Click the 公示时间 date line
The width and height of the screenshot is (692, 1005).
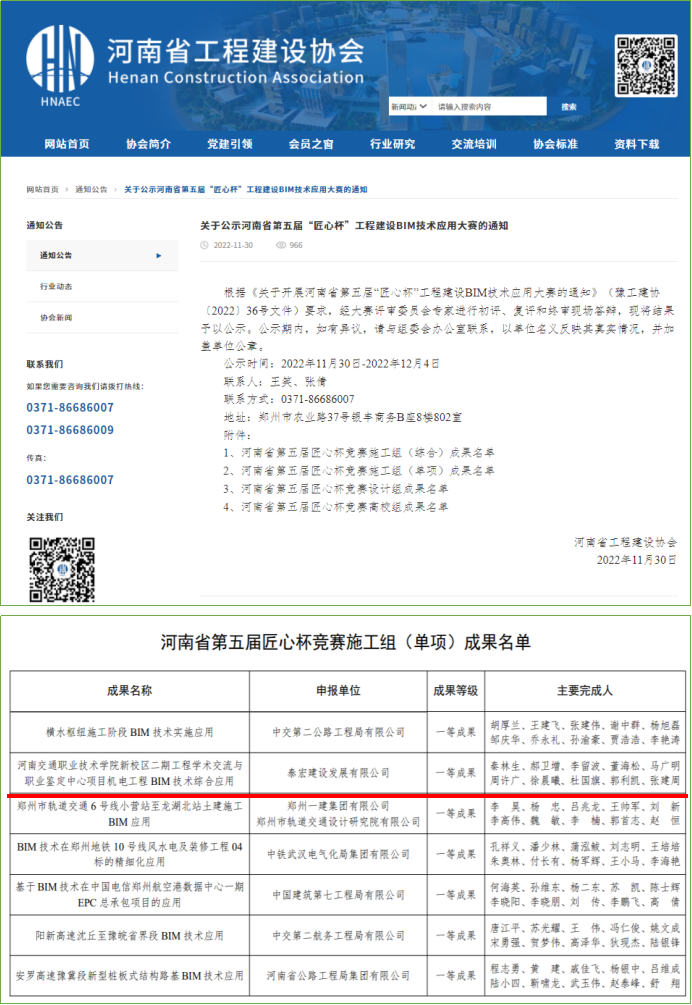pyautogui.click(x=331, y=363)
